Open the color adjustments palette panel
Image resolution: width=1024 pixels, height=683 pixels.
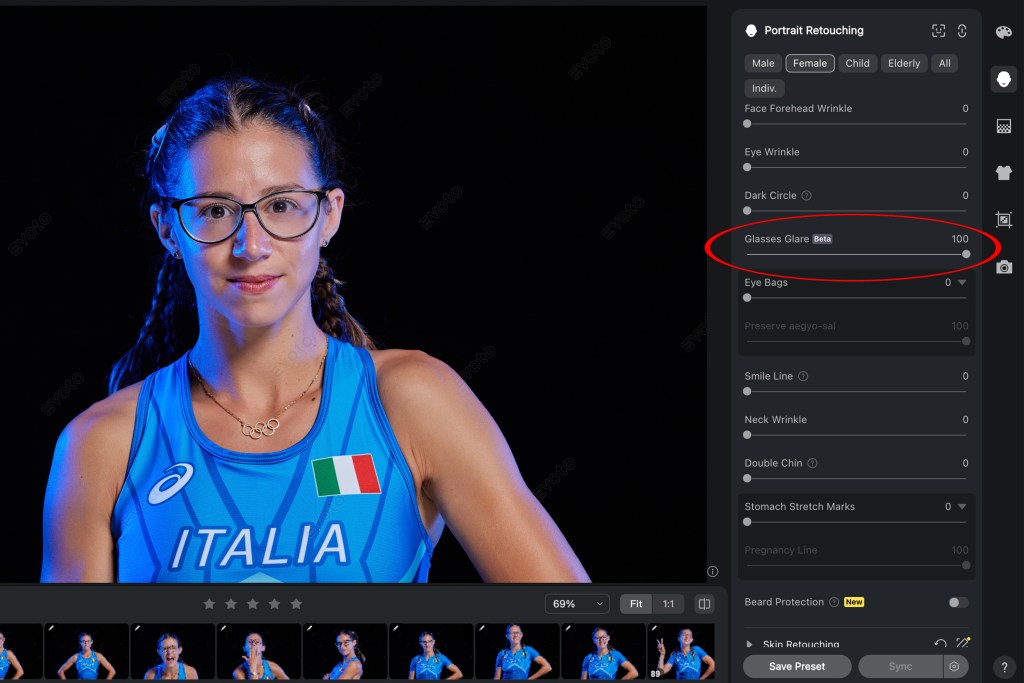pos(1004,32)
